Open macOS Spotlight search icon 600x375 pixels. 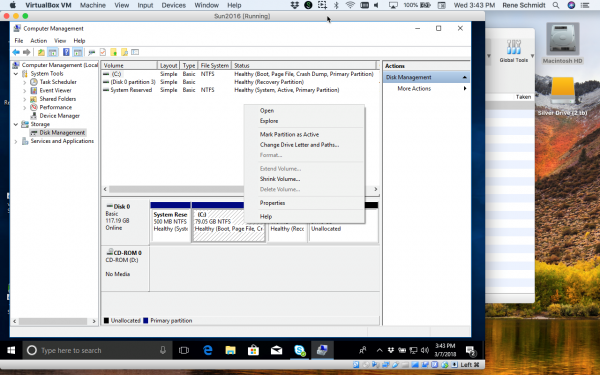[x=556, y=5]
